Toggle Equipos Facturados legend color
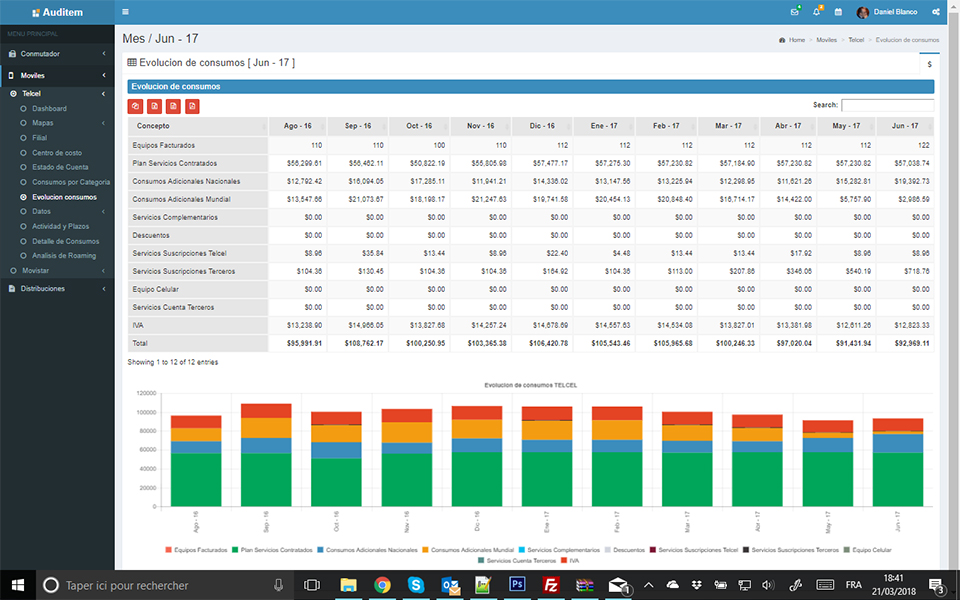Image resolution: width=960 pixels, height=600 pixels. click(x=168, y=550)
